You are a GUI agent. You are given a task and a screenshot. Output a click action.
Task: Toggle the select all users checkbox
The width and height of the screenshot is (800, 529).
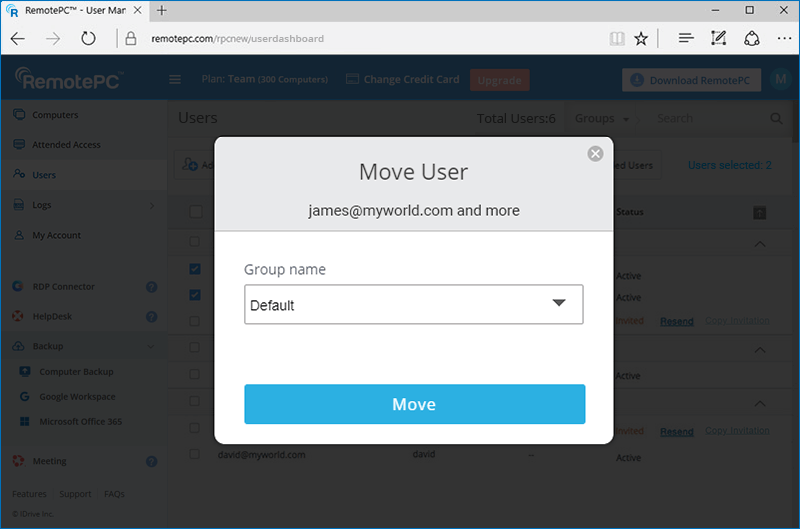[195, 212]
